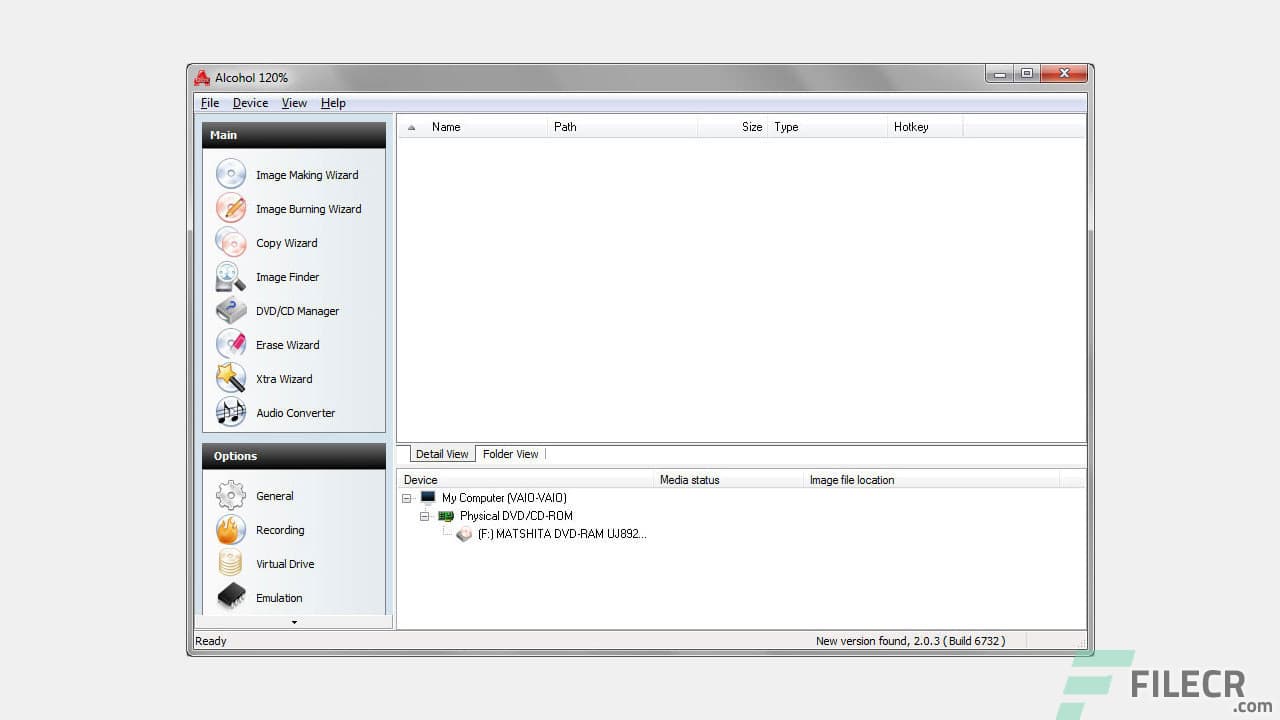Collapse the Physical DVD/CD-ROM node
1280x720 pixels.
click(425, 516)
